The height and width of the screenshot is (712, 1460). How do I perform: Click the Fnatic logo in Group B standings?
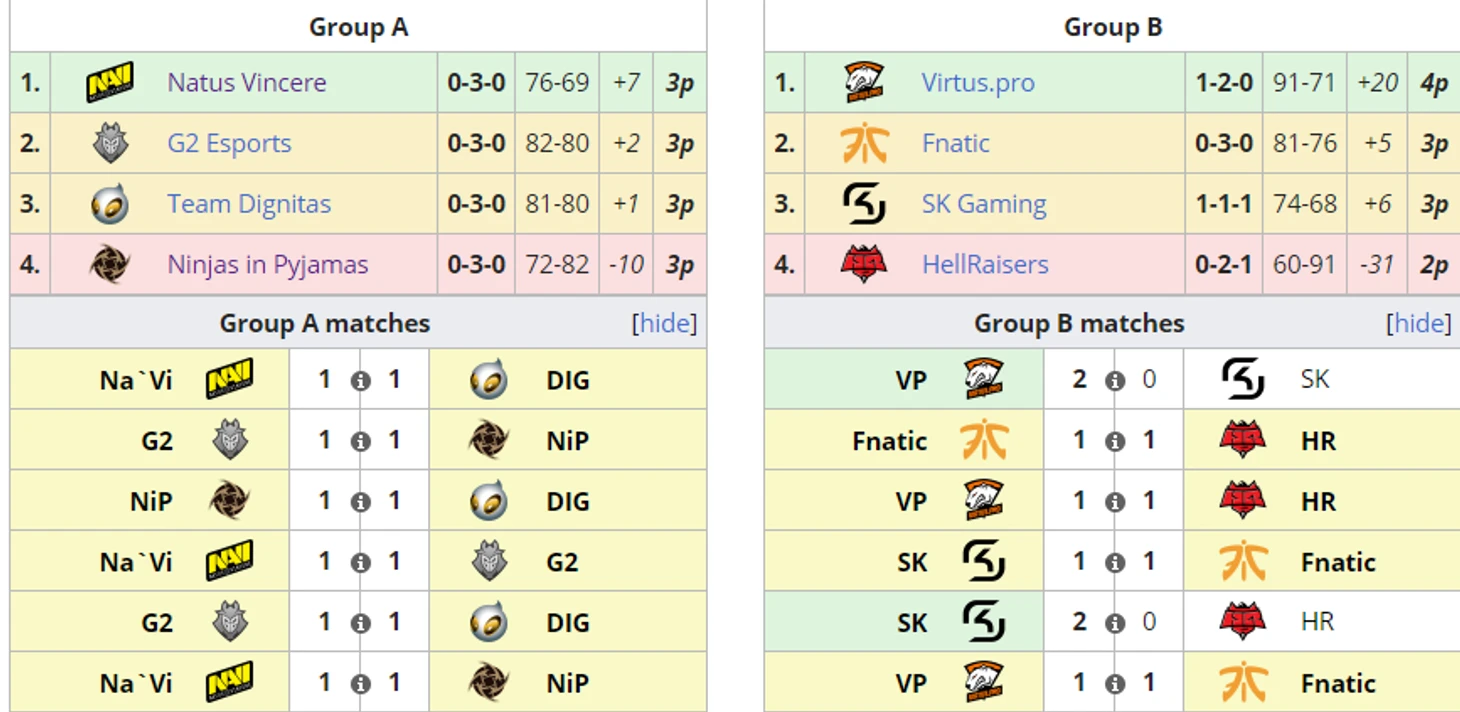click(x=864, y=143)
